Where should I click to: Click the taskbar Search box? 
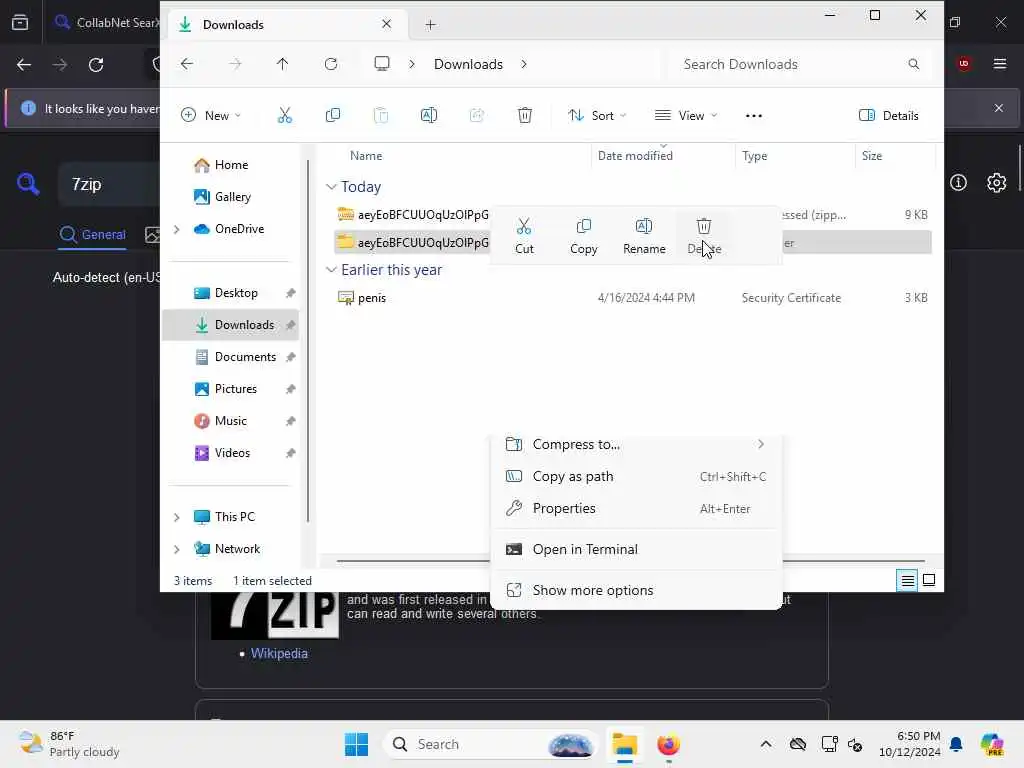click(x=490, y=744)
